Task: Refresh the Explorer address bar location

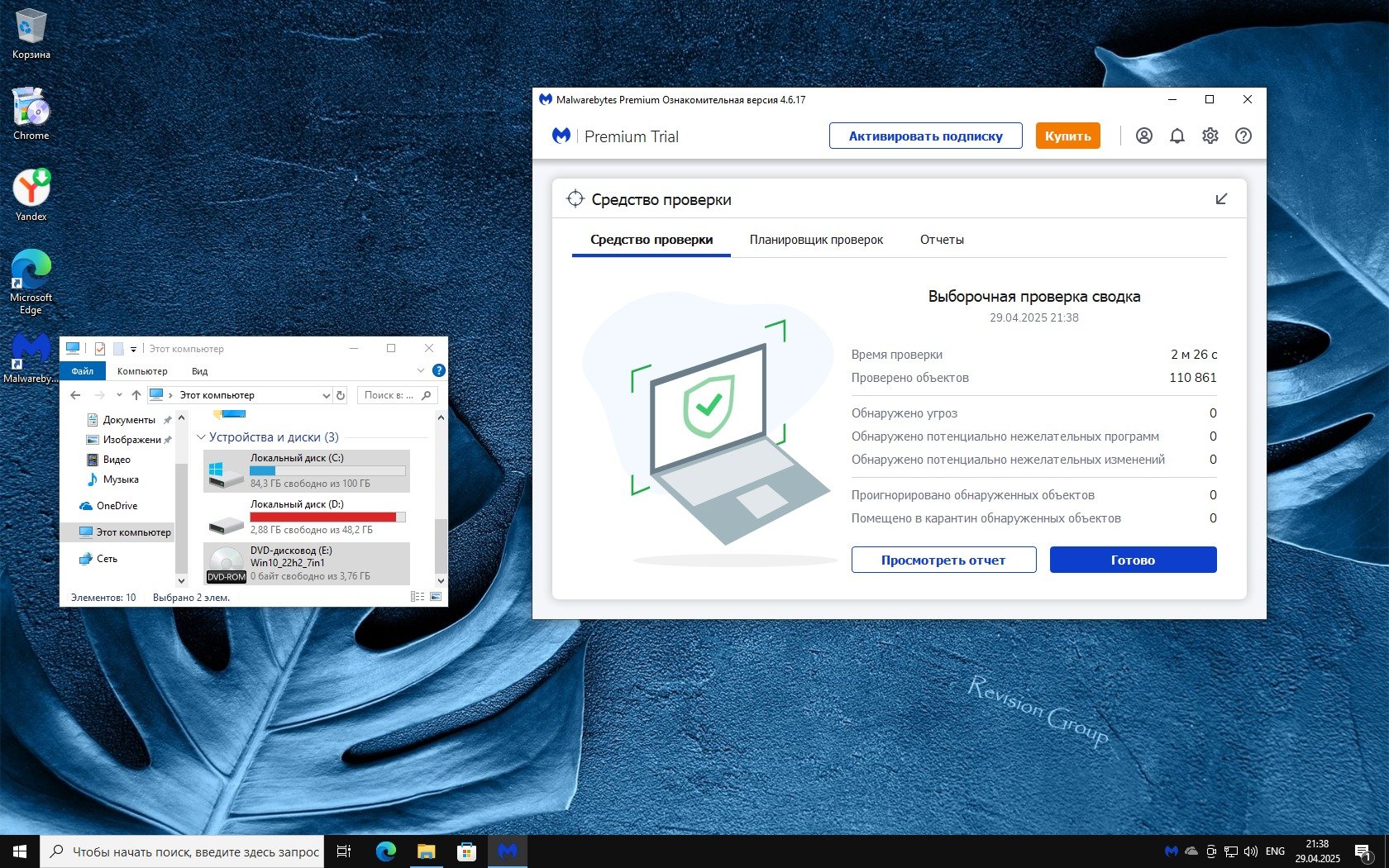Action: (341, 395)
